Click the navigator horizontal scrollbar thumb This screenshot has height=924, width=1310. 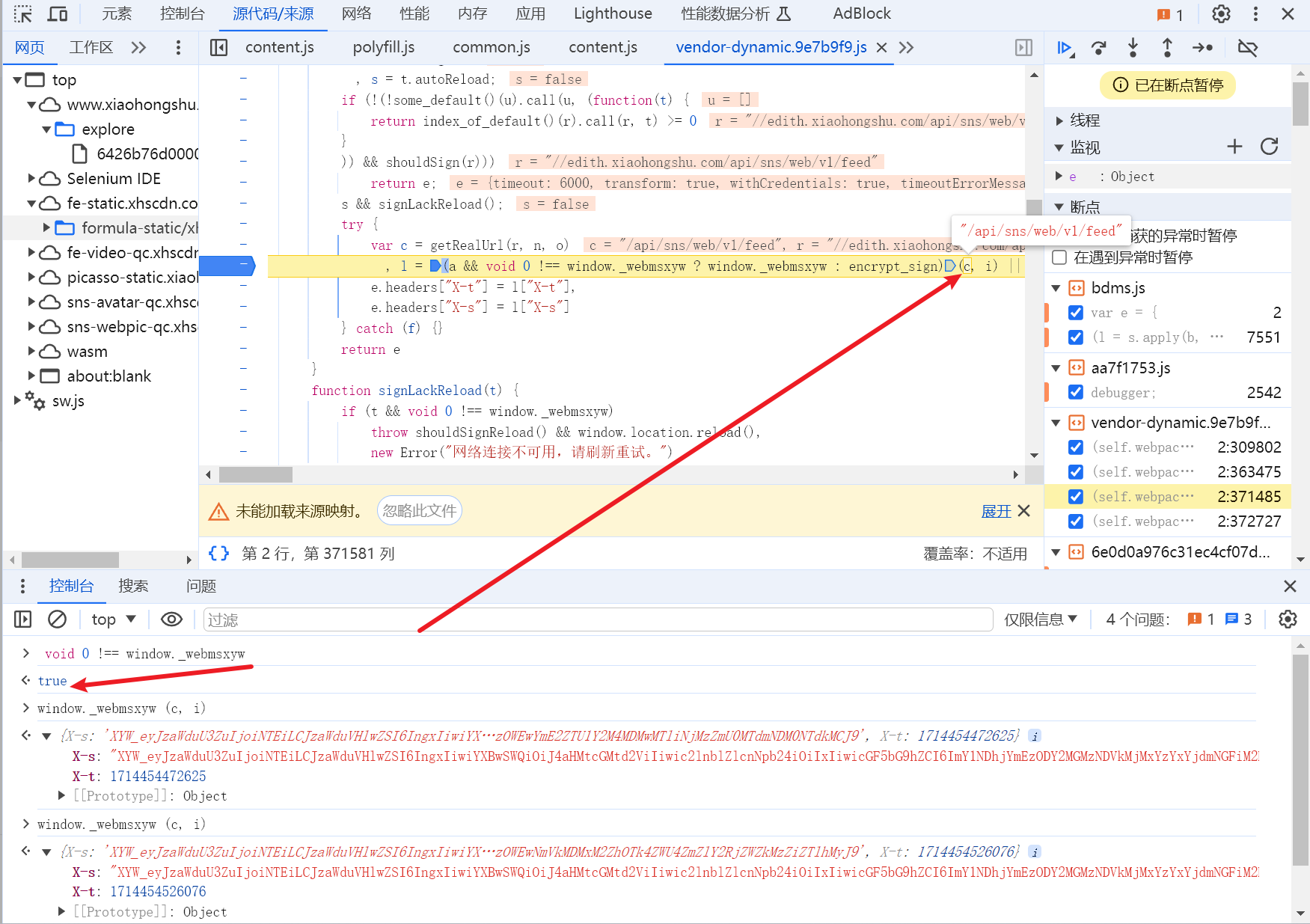(70, 560)
